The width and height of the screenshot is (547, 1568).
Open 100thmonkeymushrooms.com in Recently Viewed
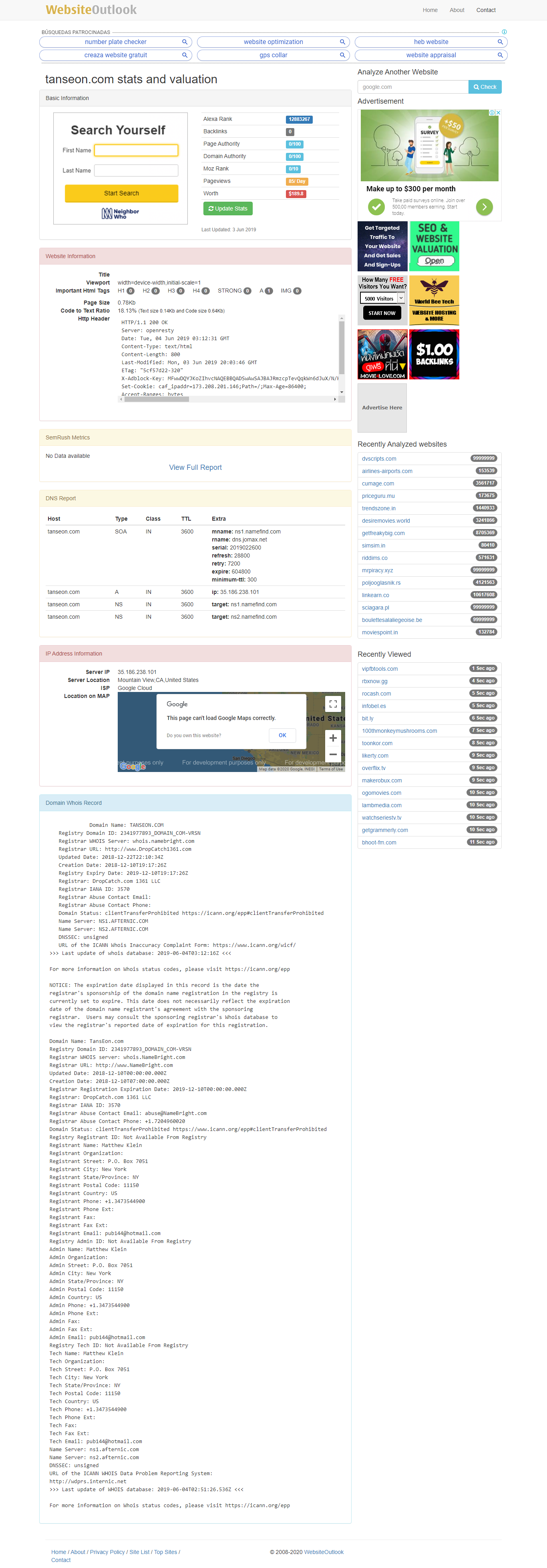coord(399,731)
